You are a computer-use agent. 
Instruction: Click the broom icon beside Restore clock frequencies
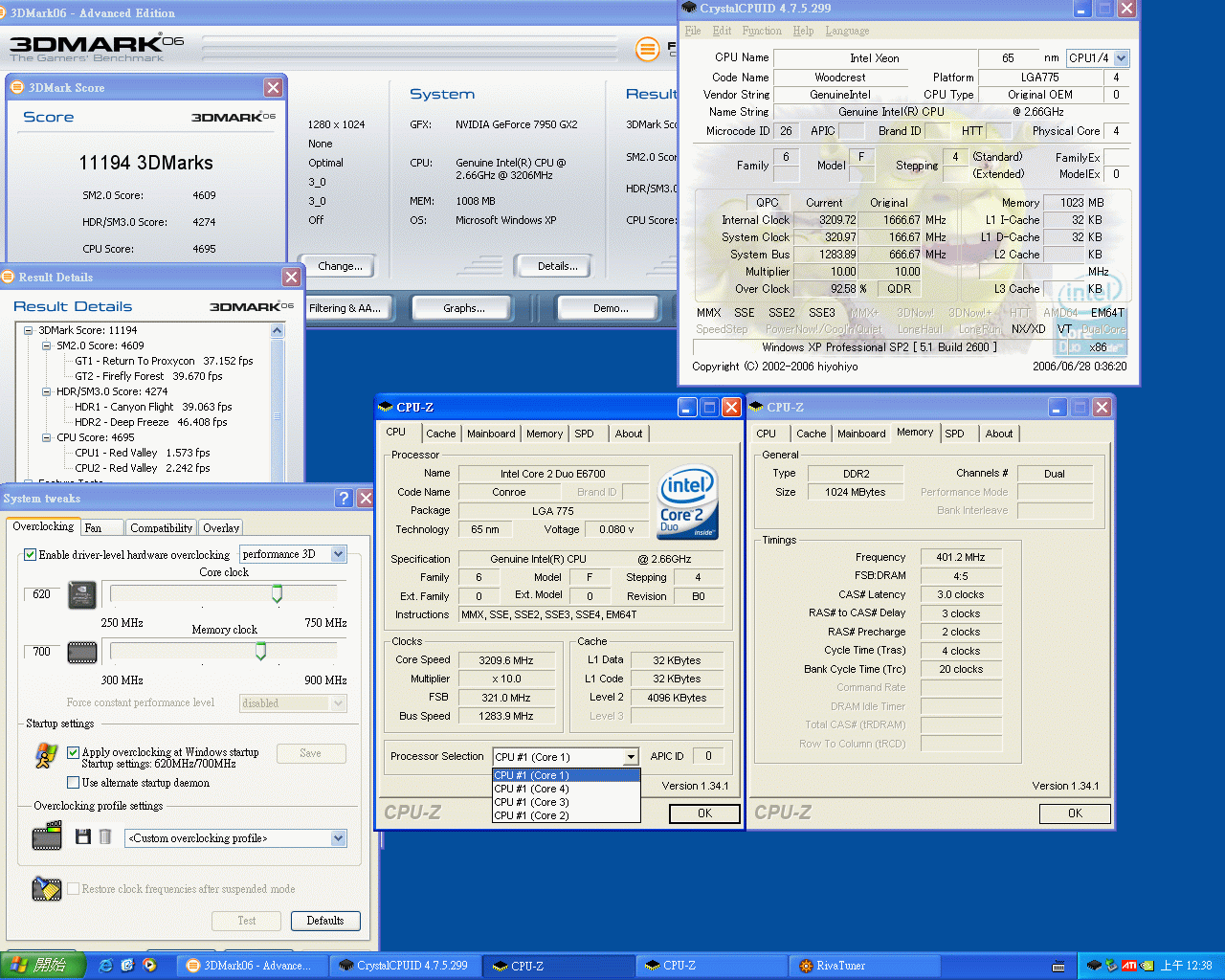46,889
